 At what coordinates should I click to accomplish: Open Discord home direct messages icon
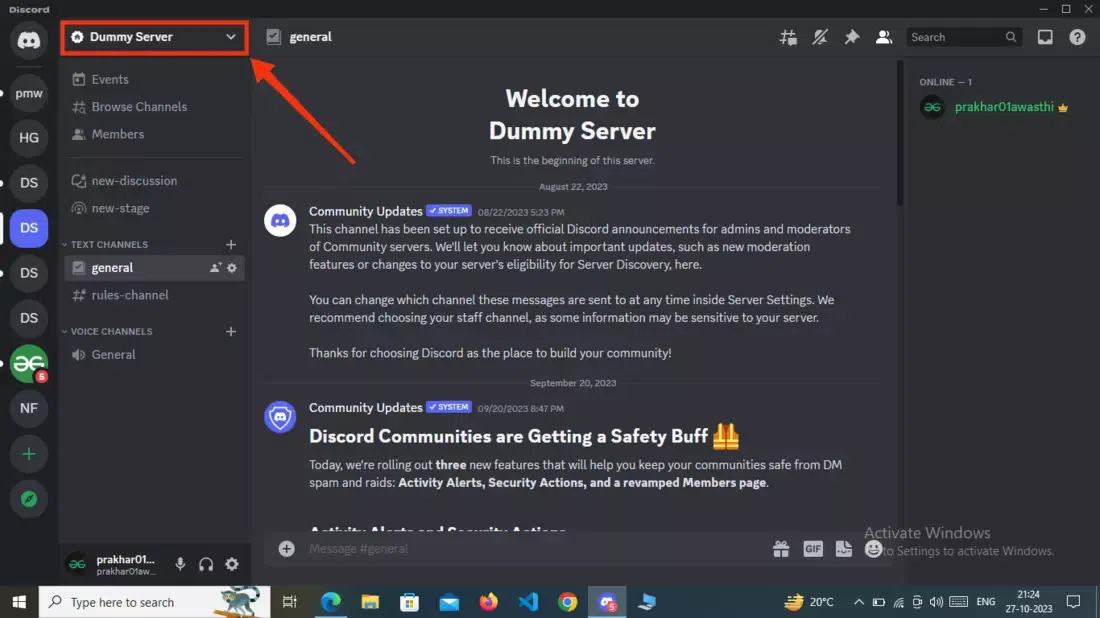pos(29,40)
